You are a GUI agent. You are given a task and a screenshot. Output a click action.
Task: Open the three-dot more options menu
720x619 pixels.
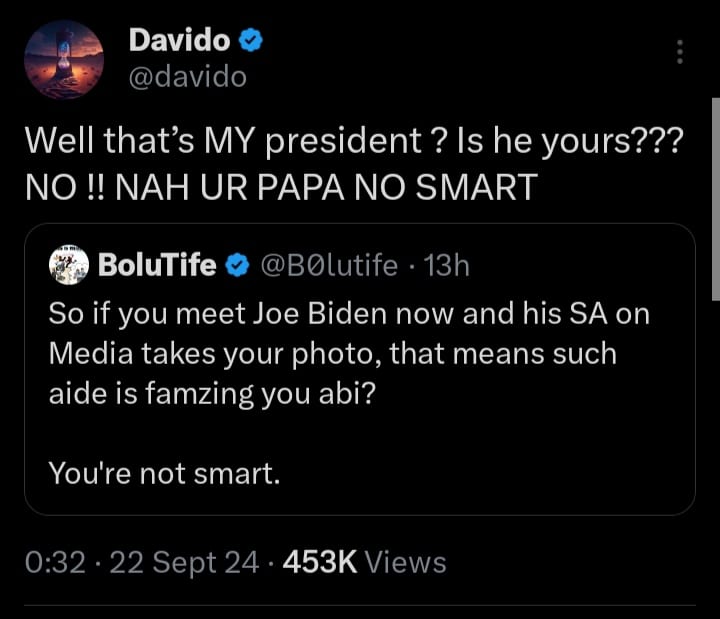[680, 52]
